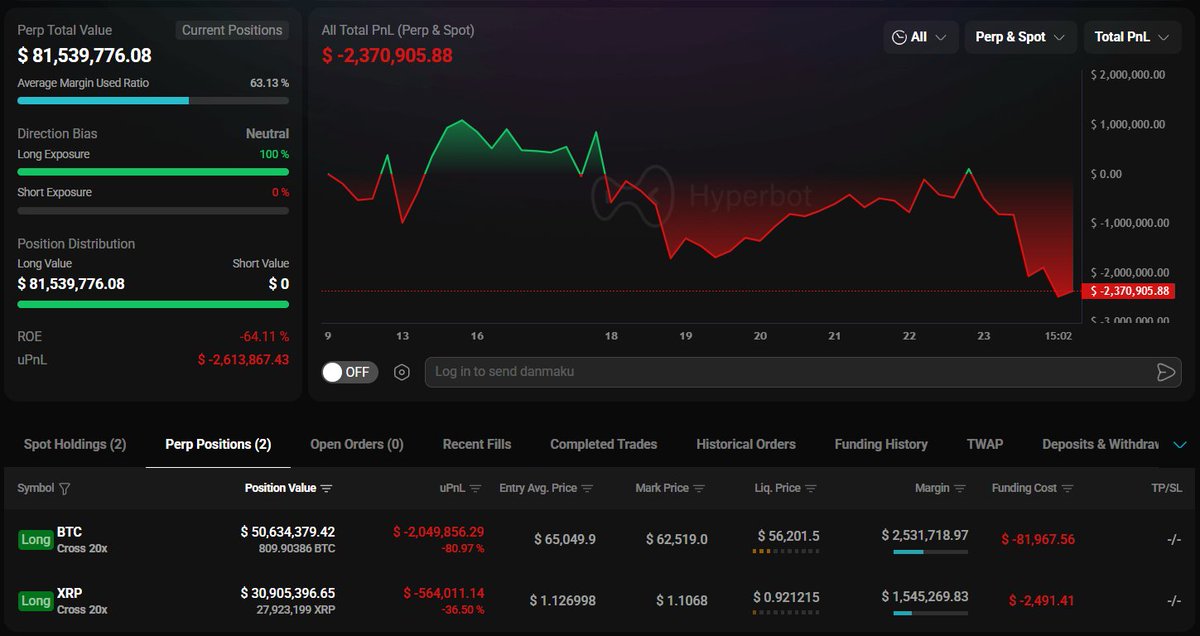
Task: Click the Symbol filter funnel icon
Action: (65, 489)
